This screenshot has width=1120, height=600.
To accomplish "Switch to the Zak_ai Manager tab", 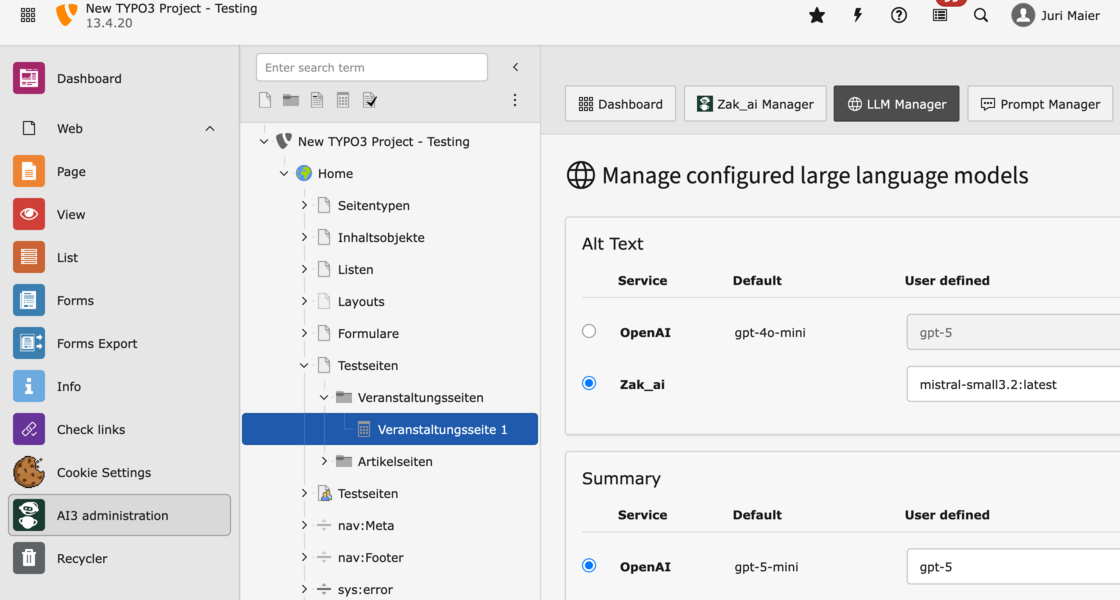I will coord(755,104).
